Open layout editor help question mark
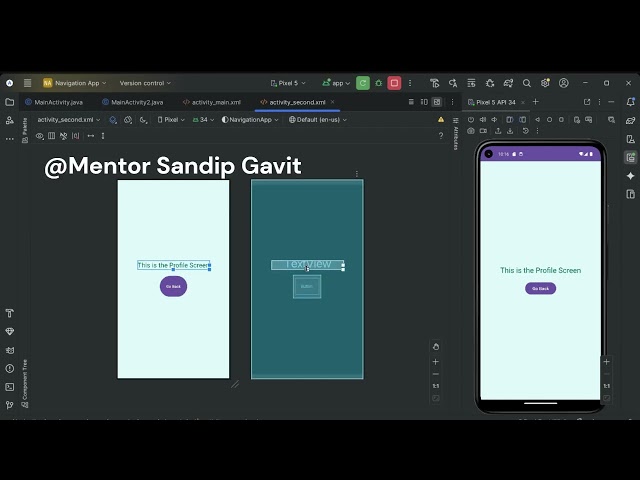This screenshot has width=640, height=480. point(441,136)
